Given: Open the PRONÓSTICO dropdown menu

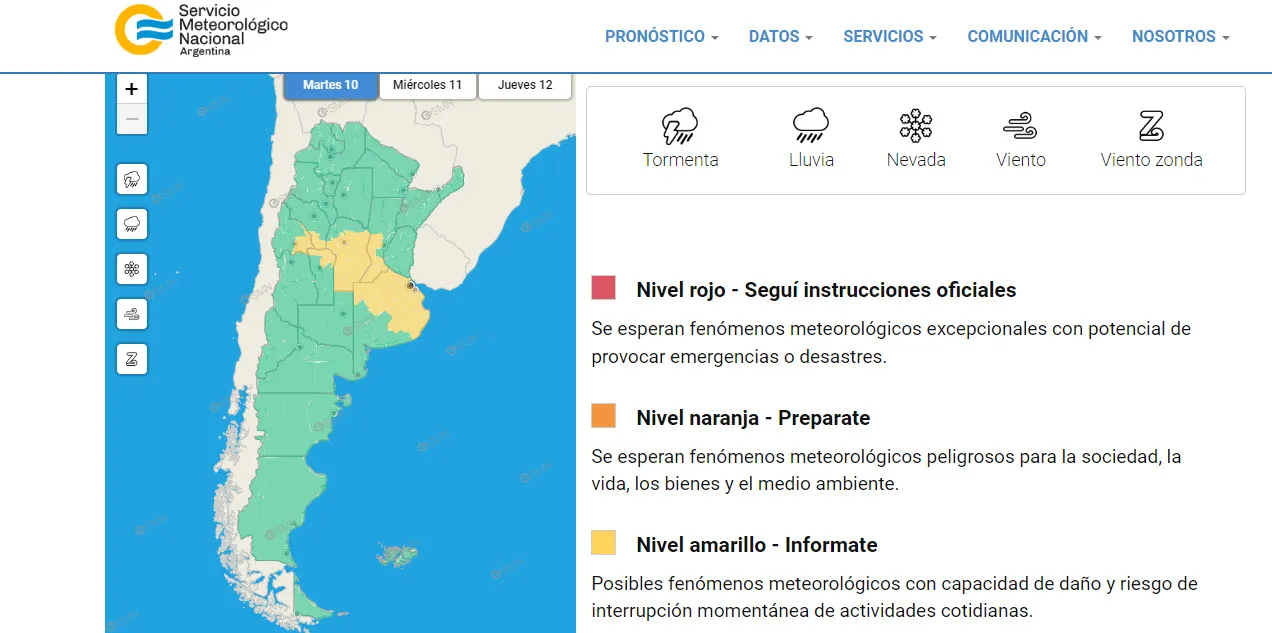Looking at the screenshot, I should click(661, 36).
